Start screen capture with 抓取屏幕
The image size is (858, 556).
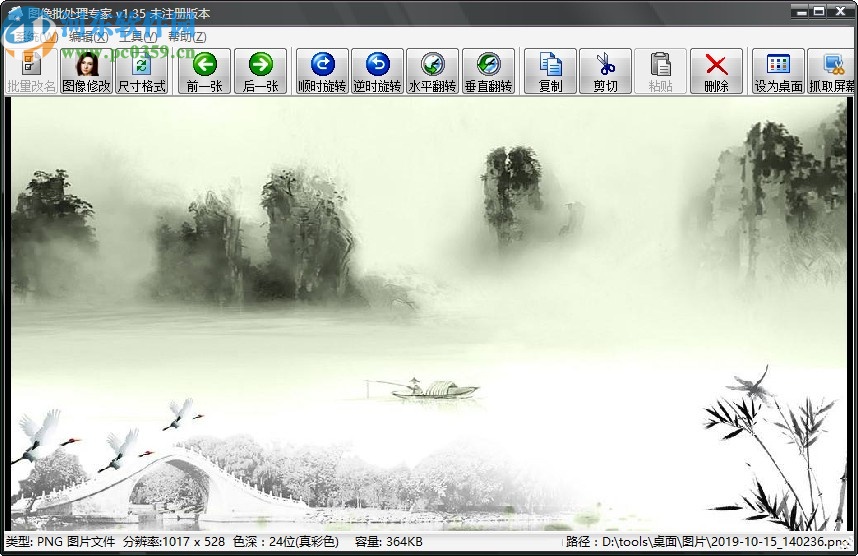(832, 71)
